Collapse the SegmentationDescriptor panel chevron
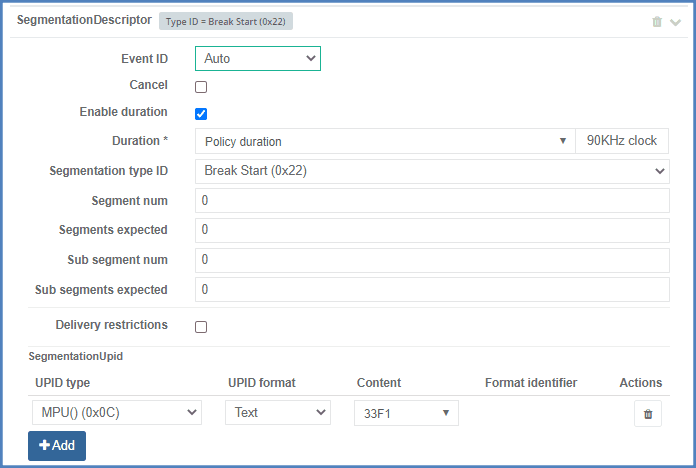Viewport: 696px width, 468px height. (675, 22)
